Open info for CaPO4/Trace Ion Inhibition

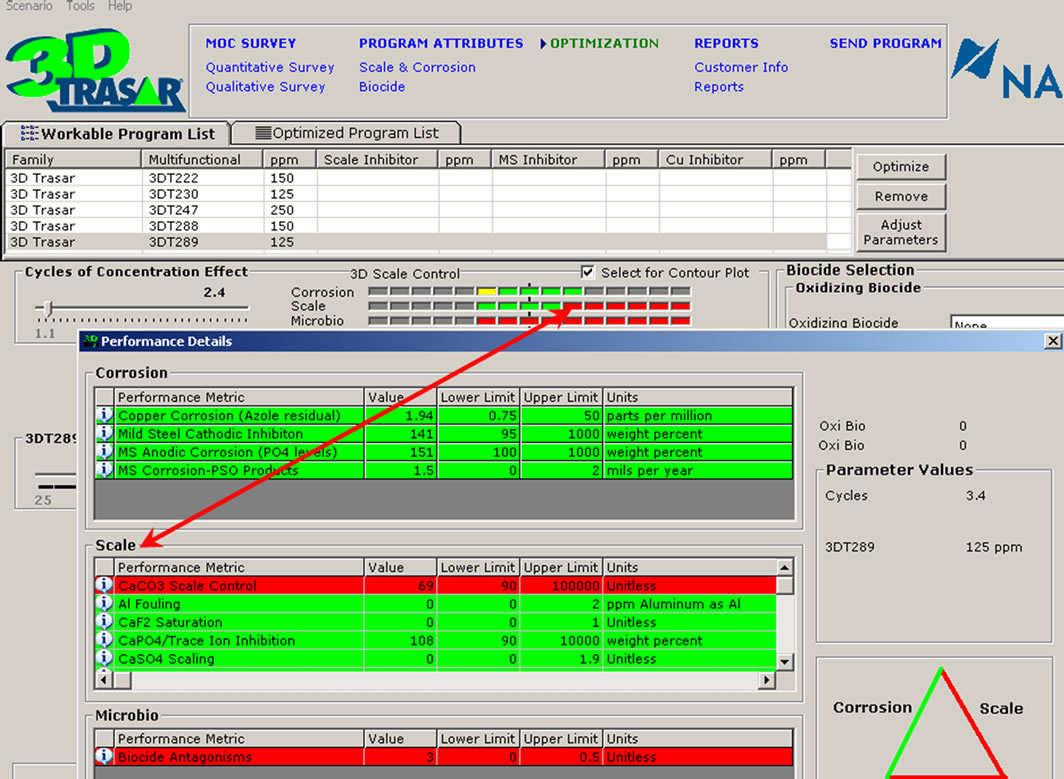point(104,640)
